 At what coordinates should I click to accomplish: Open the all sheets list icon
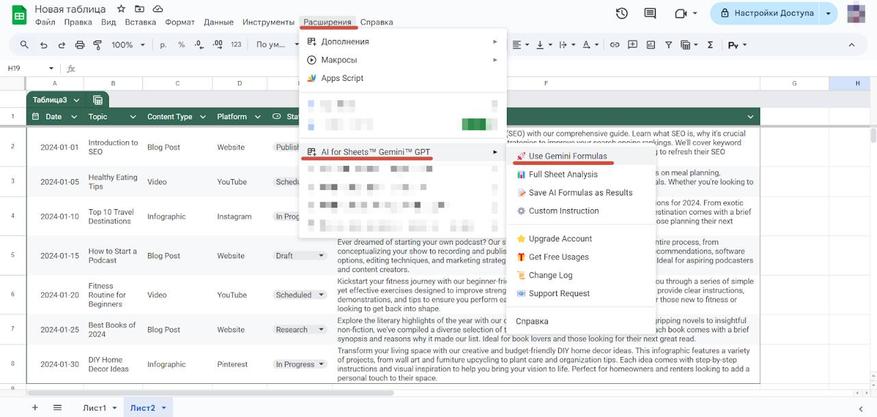[57, 407]
